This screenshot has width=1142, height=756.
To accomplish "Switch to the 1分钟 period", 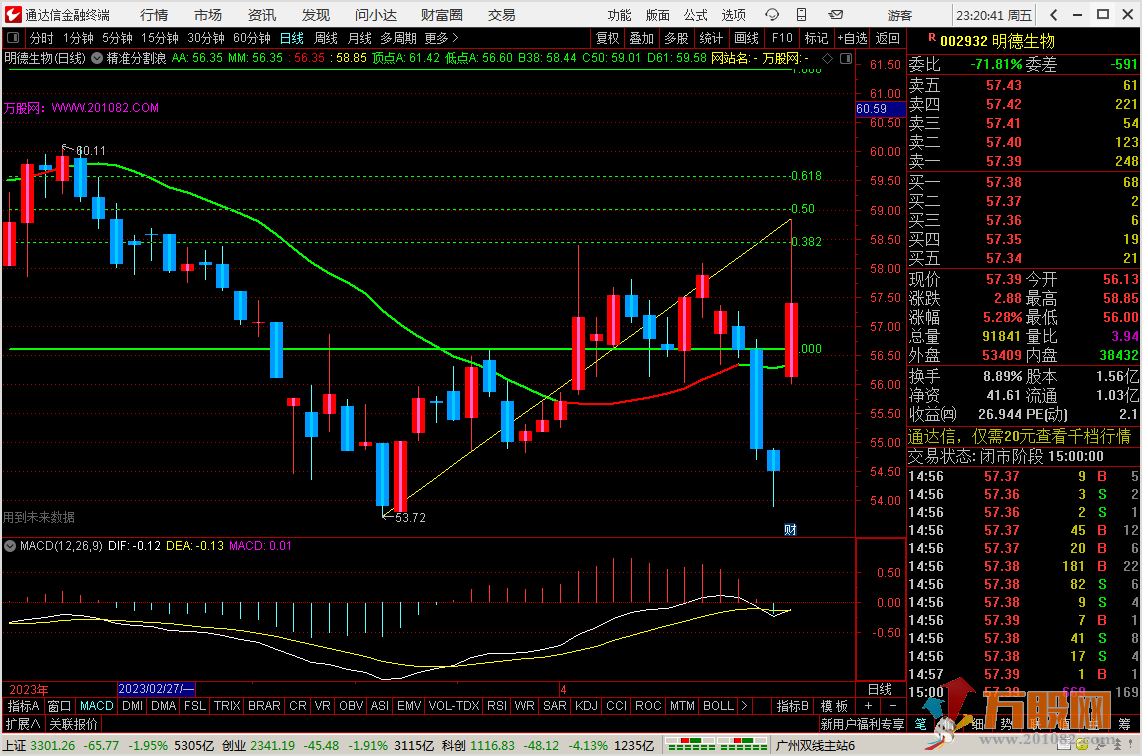I will tap(78, 38).
